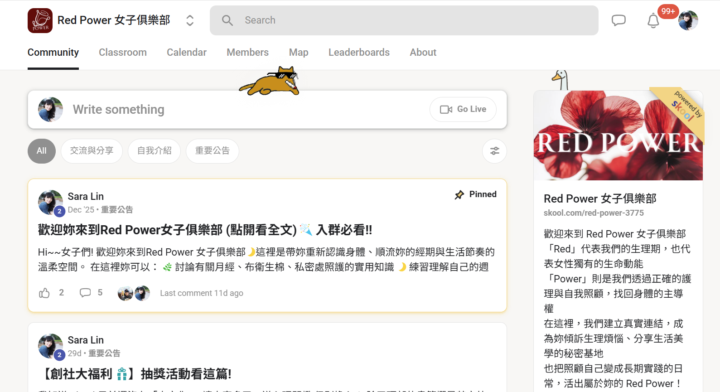The height and width of the screenshot is (392, 720).
Task: Go to the Map tab
Action: [298, 52]
